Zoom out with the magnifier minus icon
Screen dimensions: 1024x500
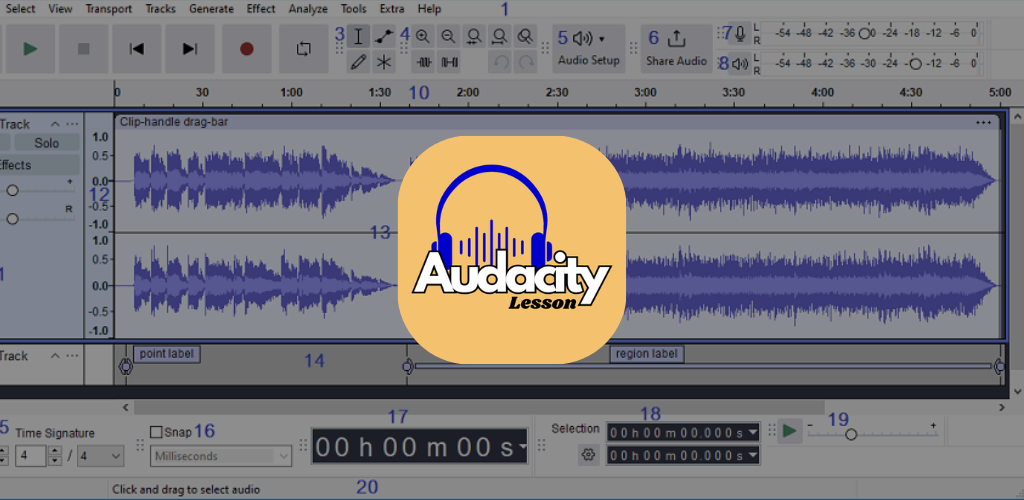tap(449, 37)
